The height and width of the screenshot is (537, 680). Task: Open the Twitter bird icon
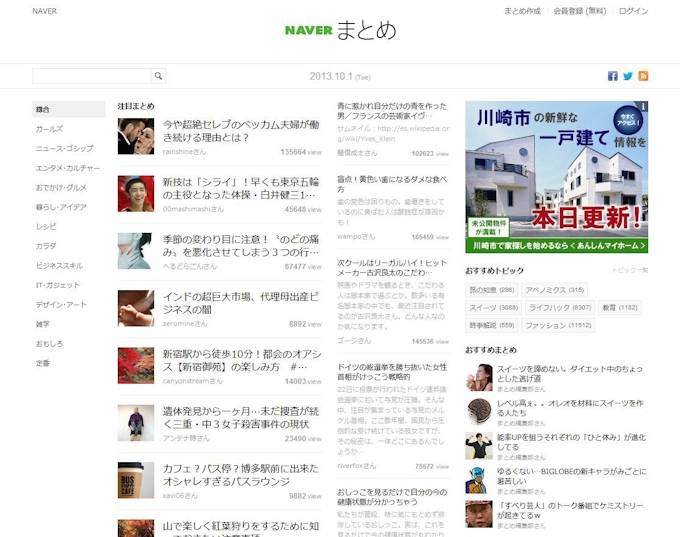coord(628,76)
